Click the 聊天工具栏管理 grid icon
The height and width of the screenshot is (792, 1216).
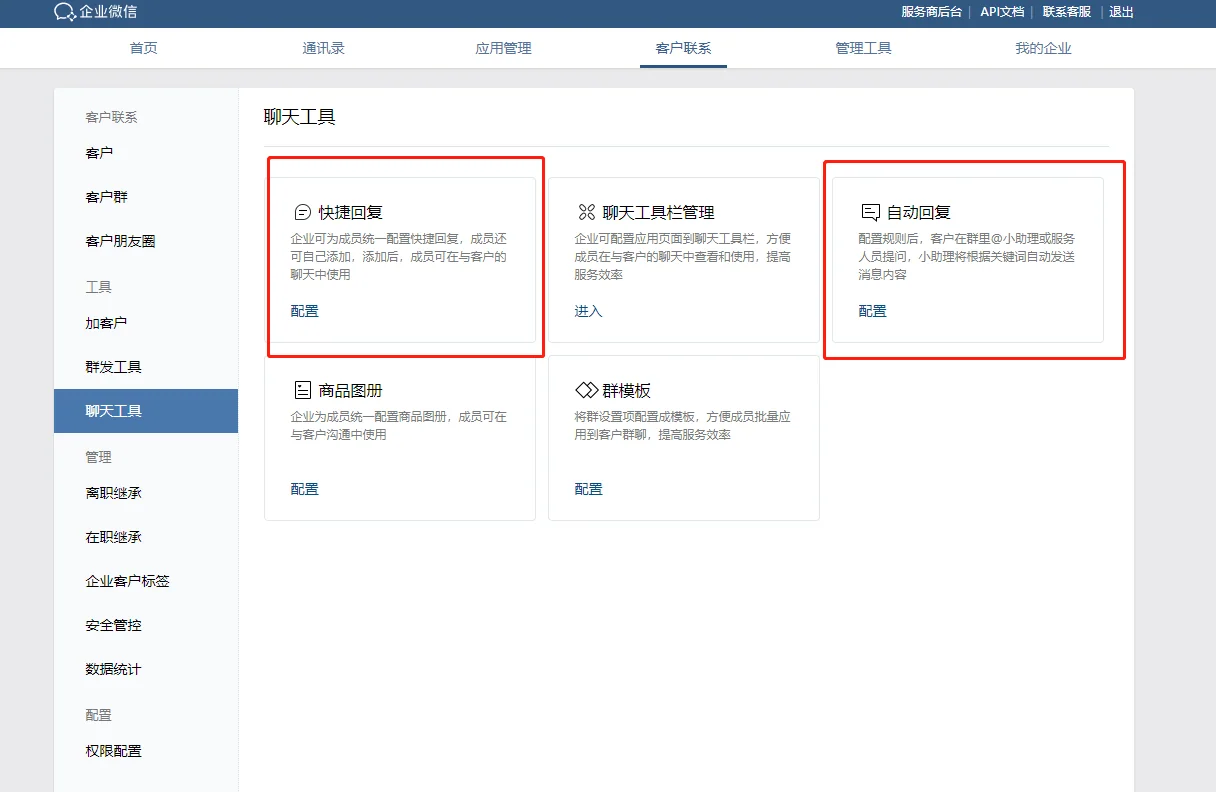[x=586, y=212]
